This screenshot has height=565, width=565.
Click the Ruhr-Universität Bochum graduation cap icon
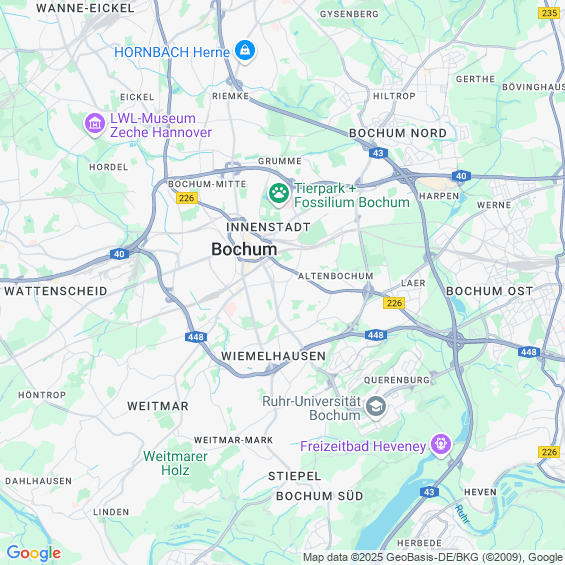click(x=375, y=407)
